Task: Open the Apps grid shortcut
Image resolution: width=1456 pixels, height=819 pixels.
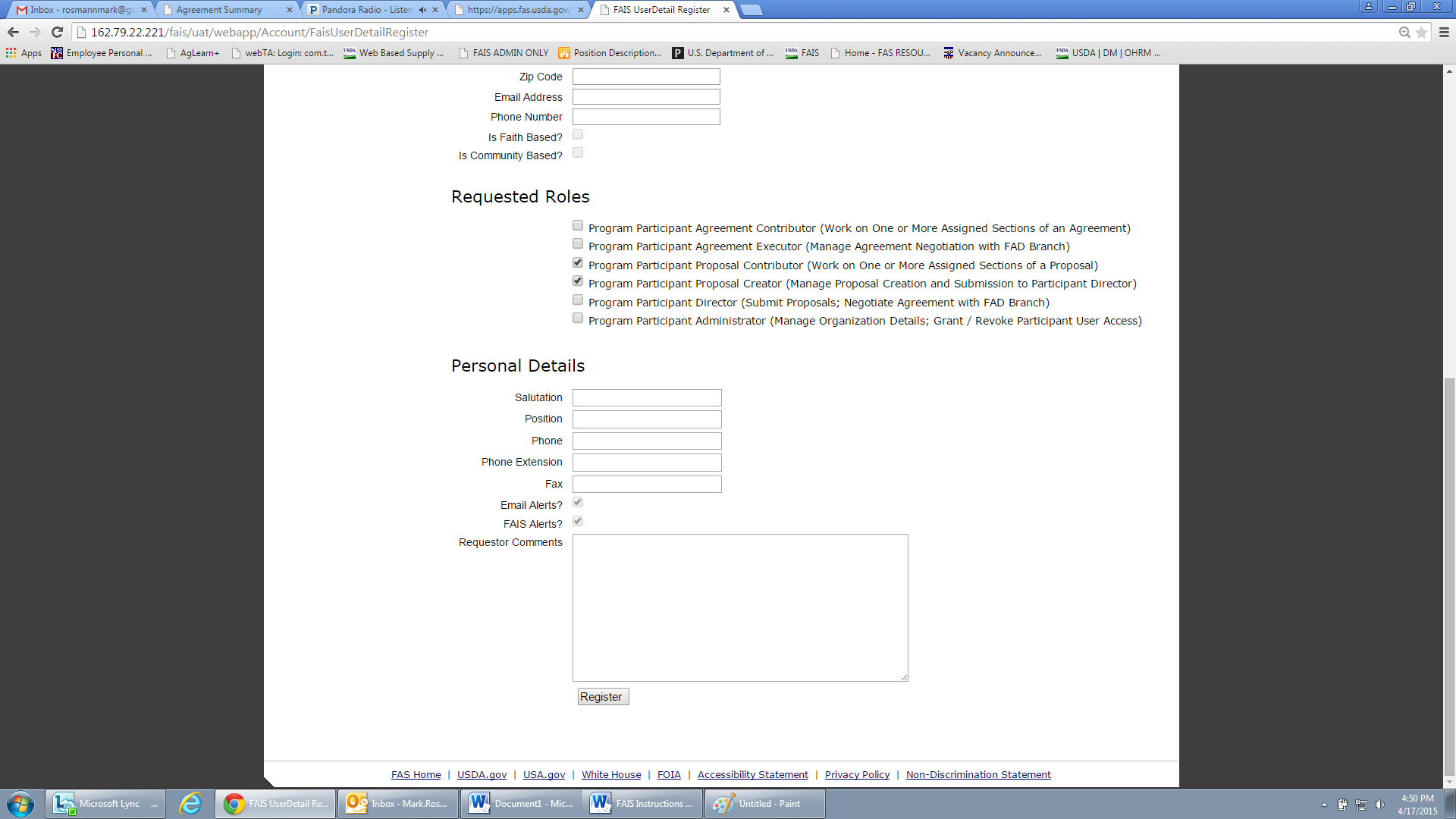Action: pyautogui.click(x=24, y=53)
